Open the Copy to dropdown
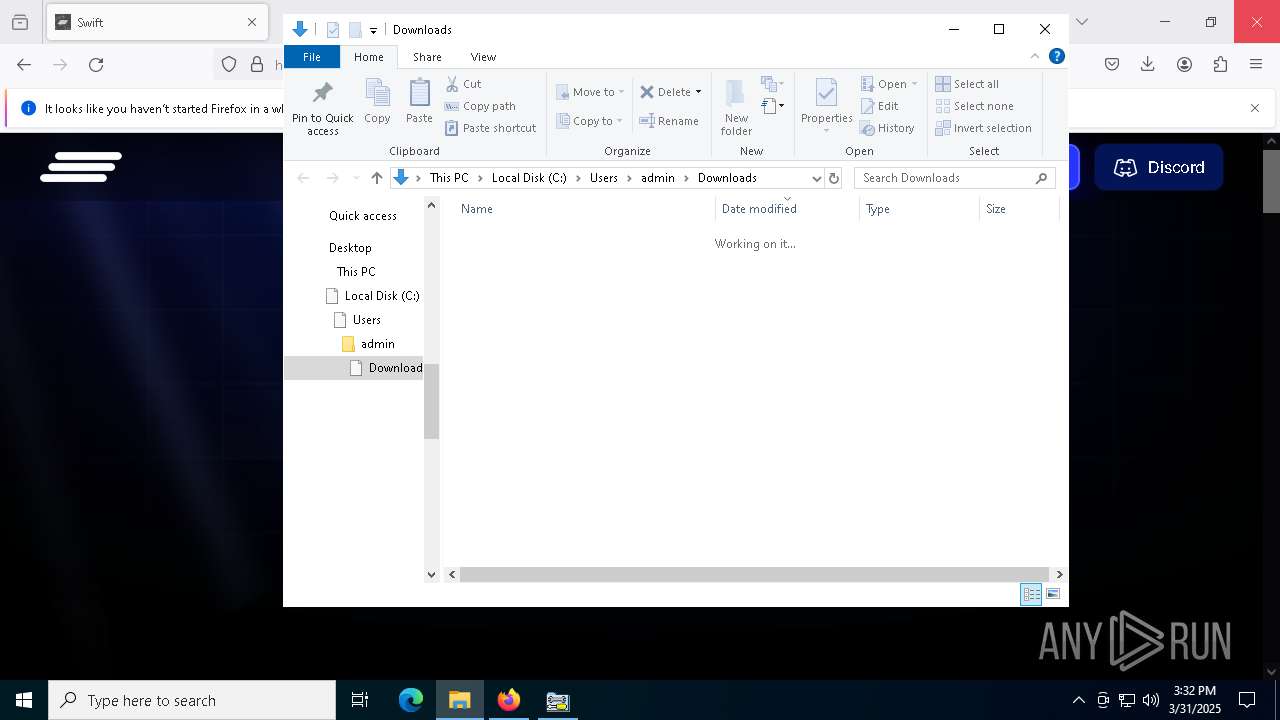Screen dimensions: 1280x720 [x=590, y=121]
